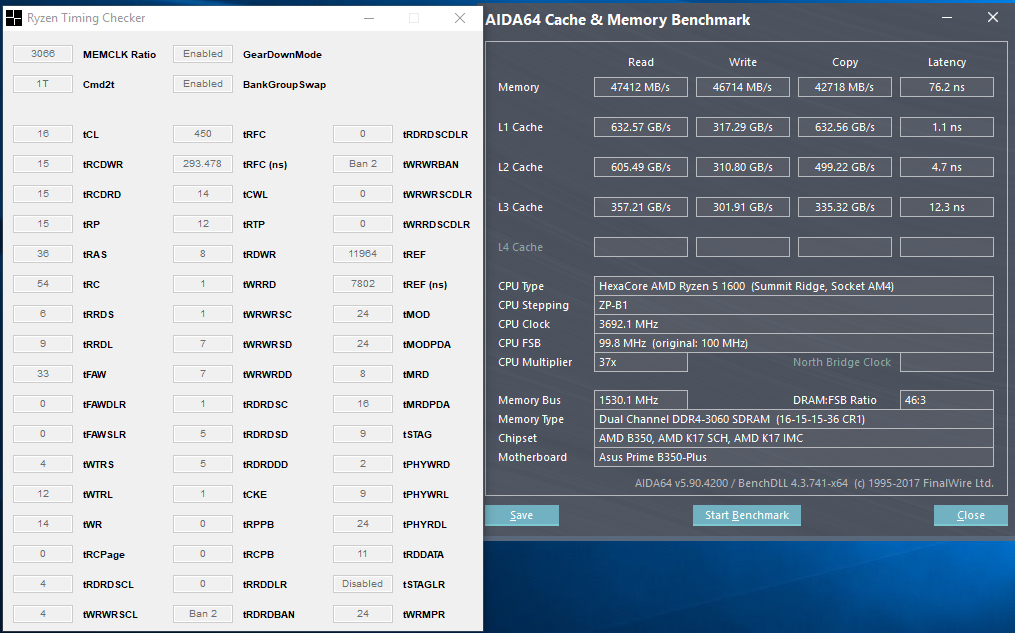Select the Cmd2t value field 1T
Screen dimensions: 1015x633
point(43,83)
